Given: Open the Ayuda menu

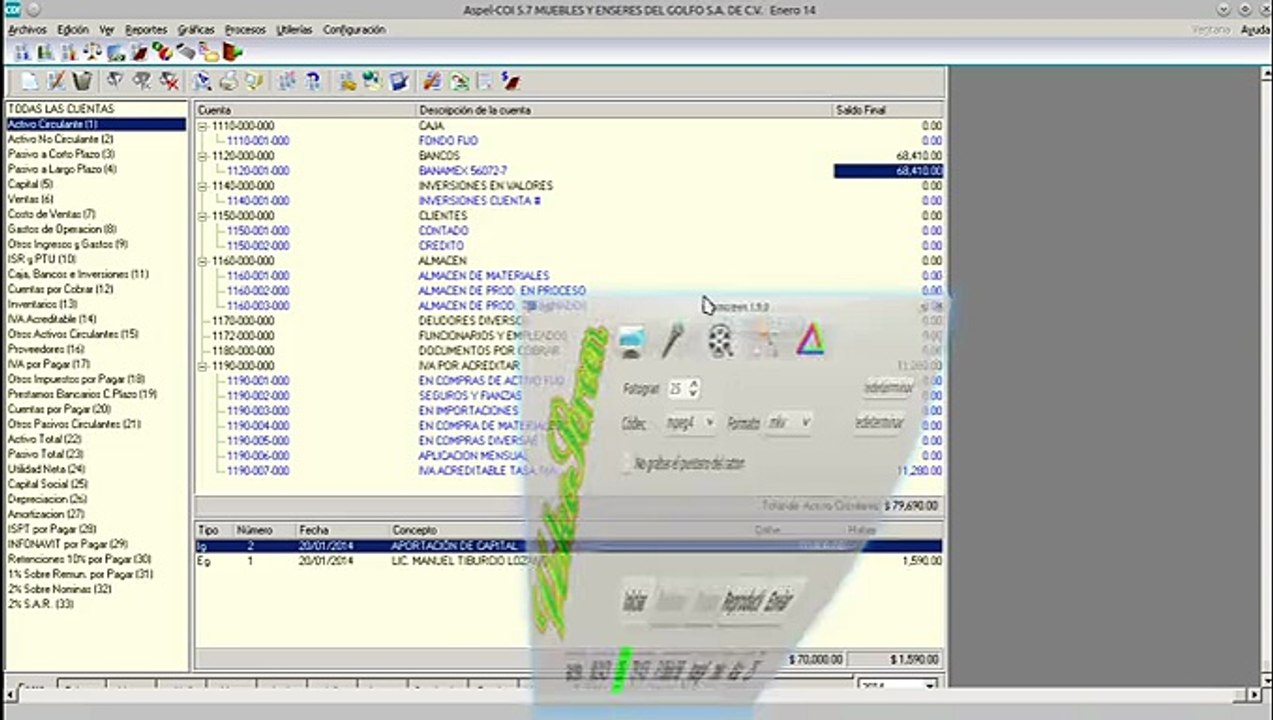Looking at the screenshot, I should (1255, 30).
